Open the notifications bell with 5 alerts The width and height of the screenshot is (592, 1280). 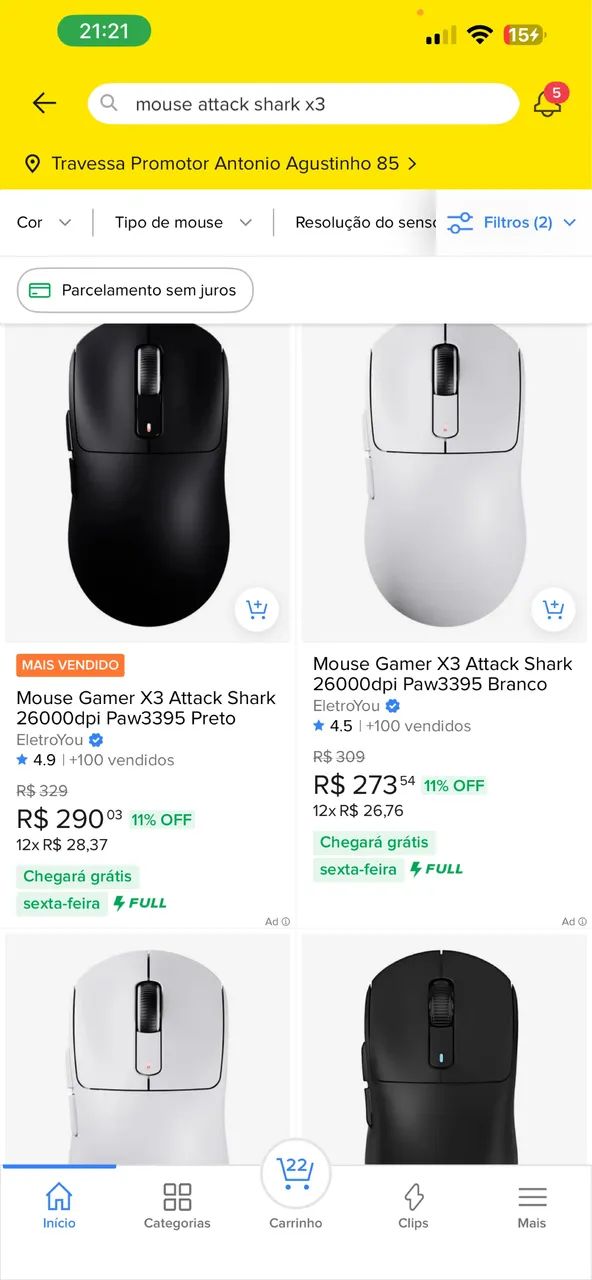coord(548,104)
